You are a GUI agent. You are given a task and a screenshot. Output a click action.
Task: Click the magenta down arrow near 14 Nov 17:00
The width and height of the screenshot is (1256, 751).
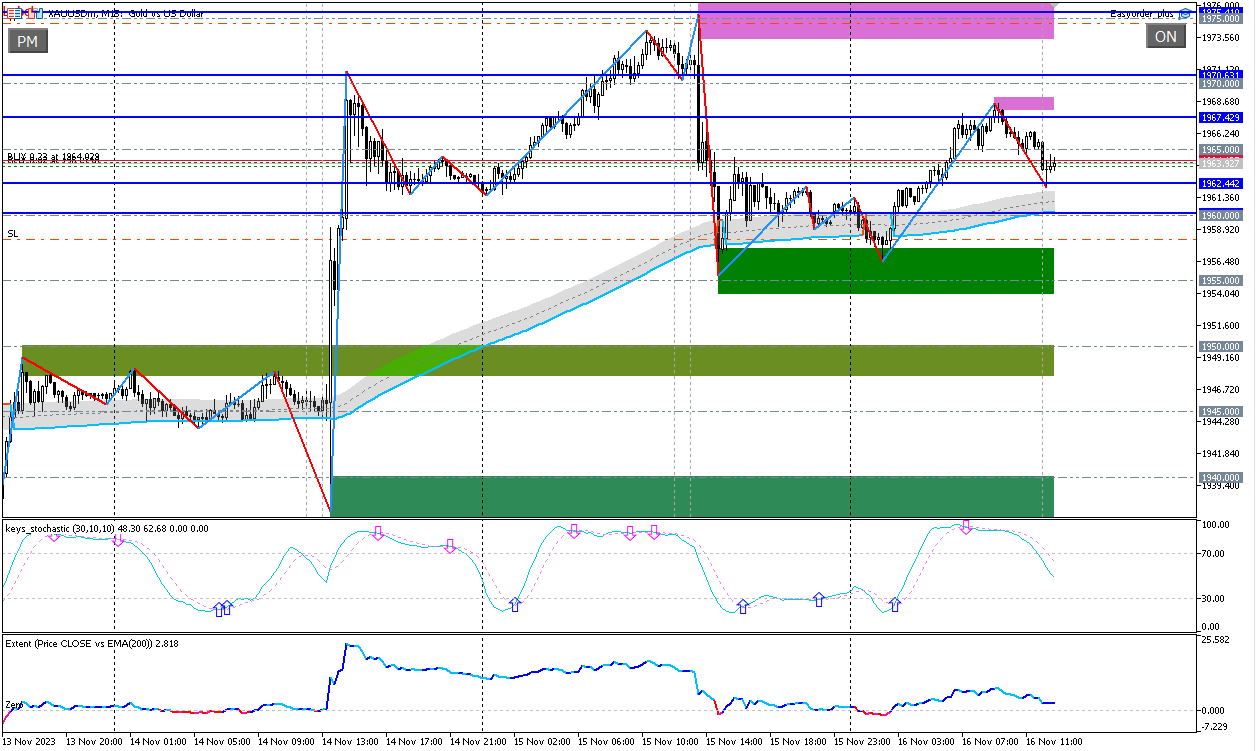point(450,546)
